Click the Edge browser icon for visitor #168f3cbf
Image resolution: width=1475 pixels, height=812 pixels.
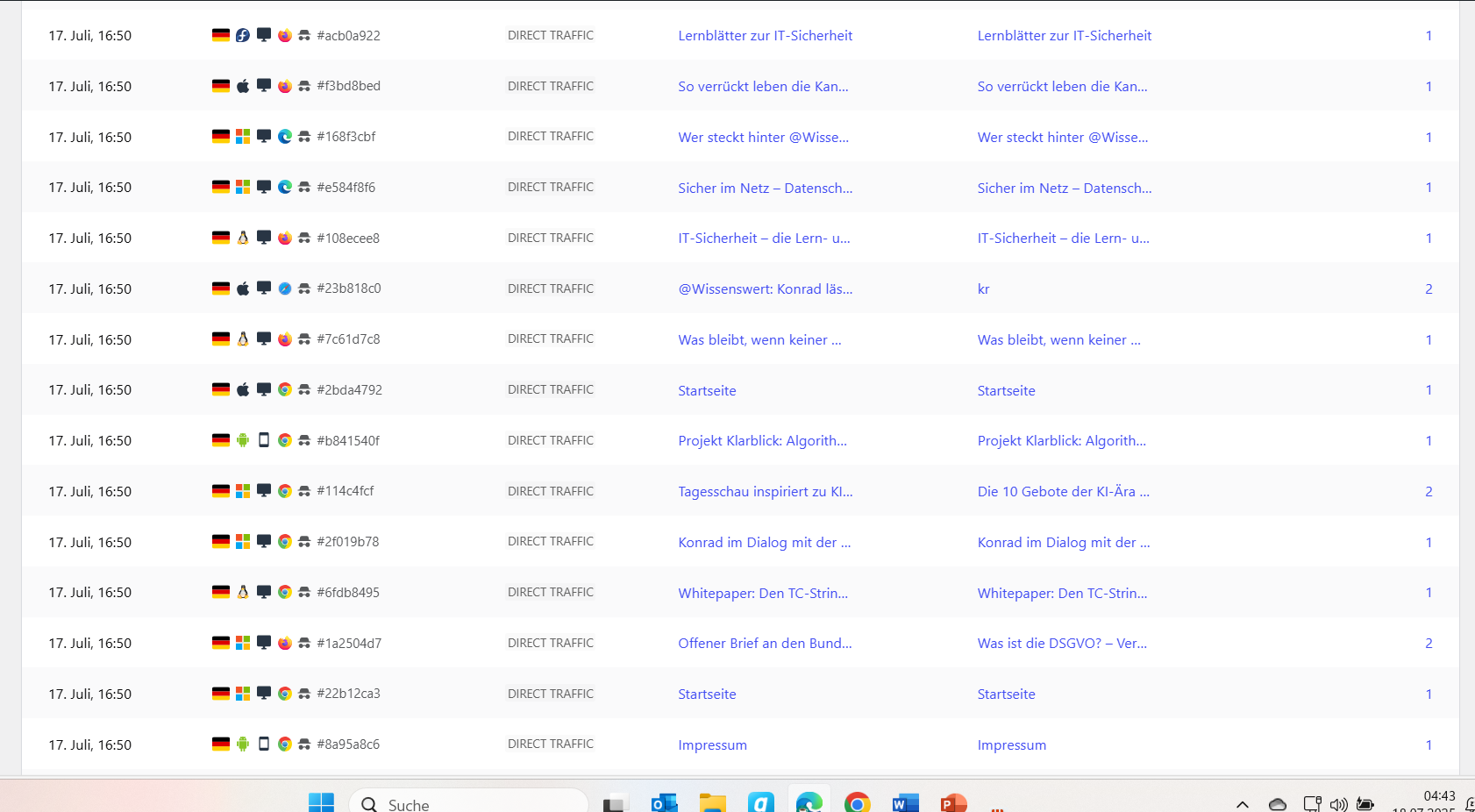(285, 137)
